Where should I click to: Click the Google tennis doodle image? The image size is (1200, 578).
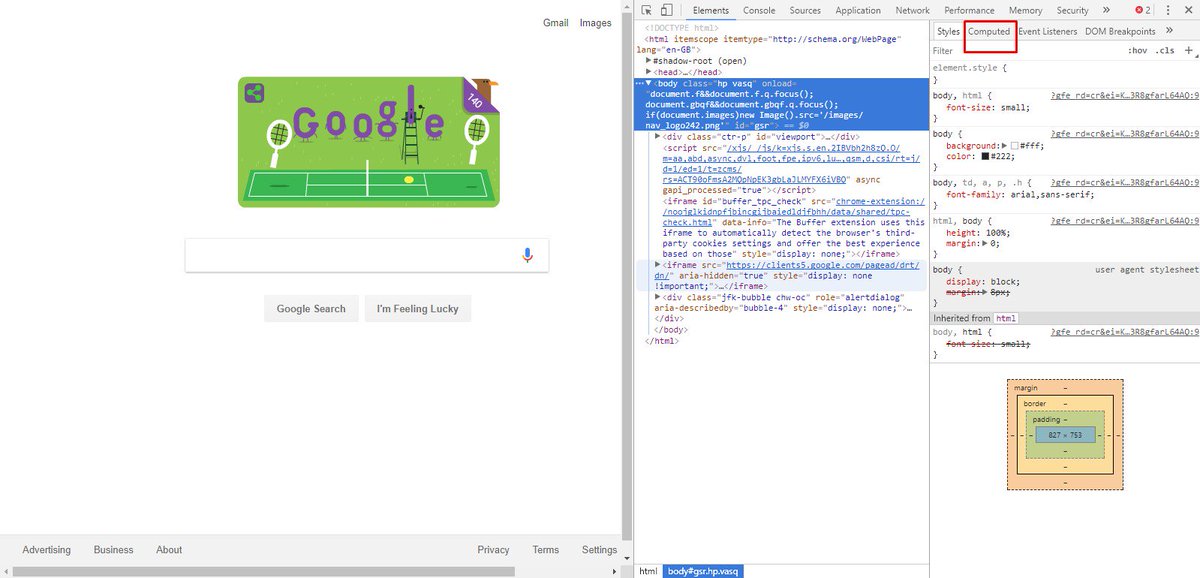[369, 142]
